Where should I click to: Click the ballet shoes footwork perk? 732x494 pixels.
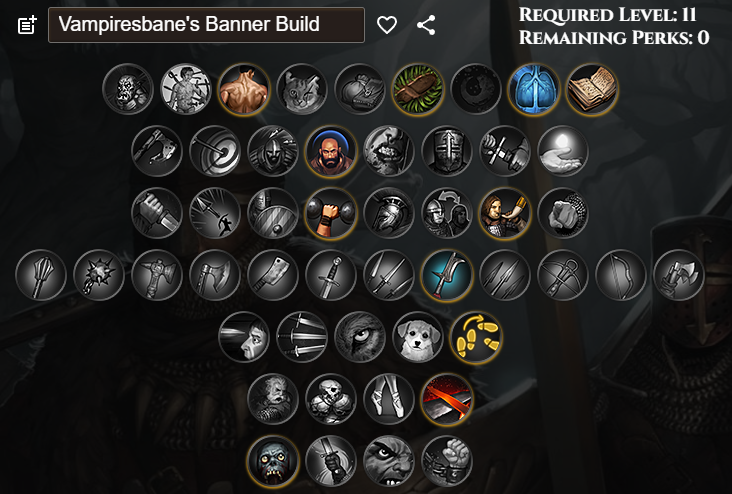(389, 400)
